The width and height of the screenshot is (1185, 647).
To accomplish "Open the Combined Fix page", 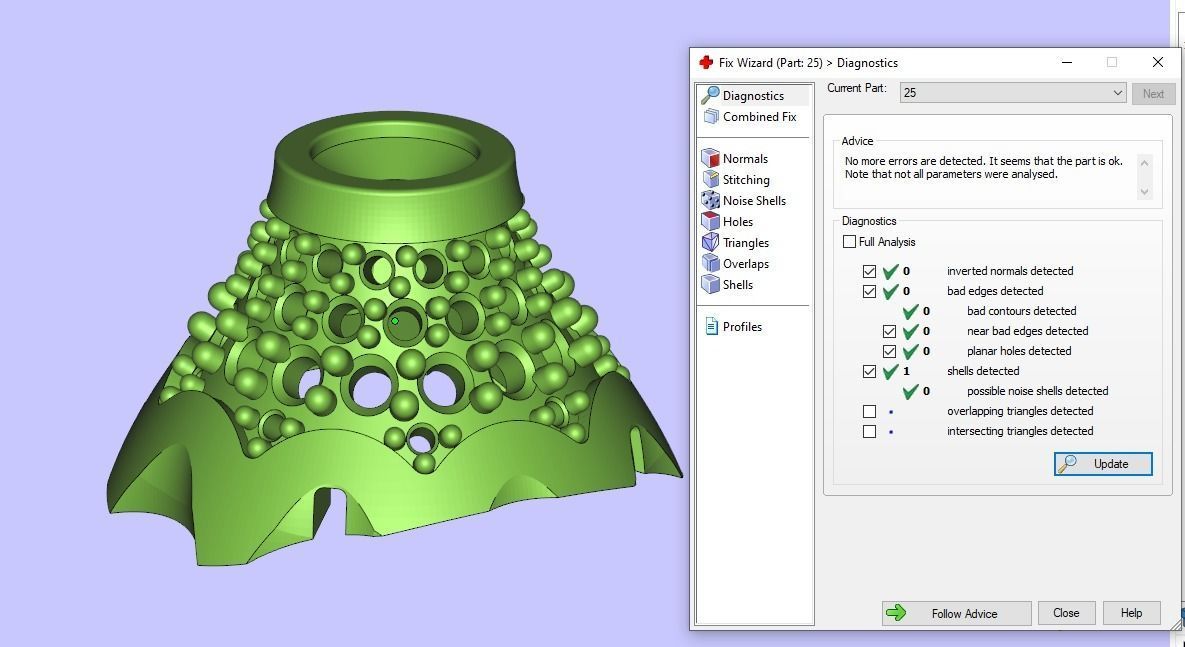I will tap(760, 116).
